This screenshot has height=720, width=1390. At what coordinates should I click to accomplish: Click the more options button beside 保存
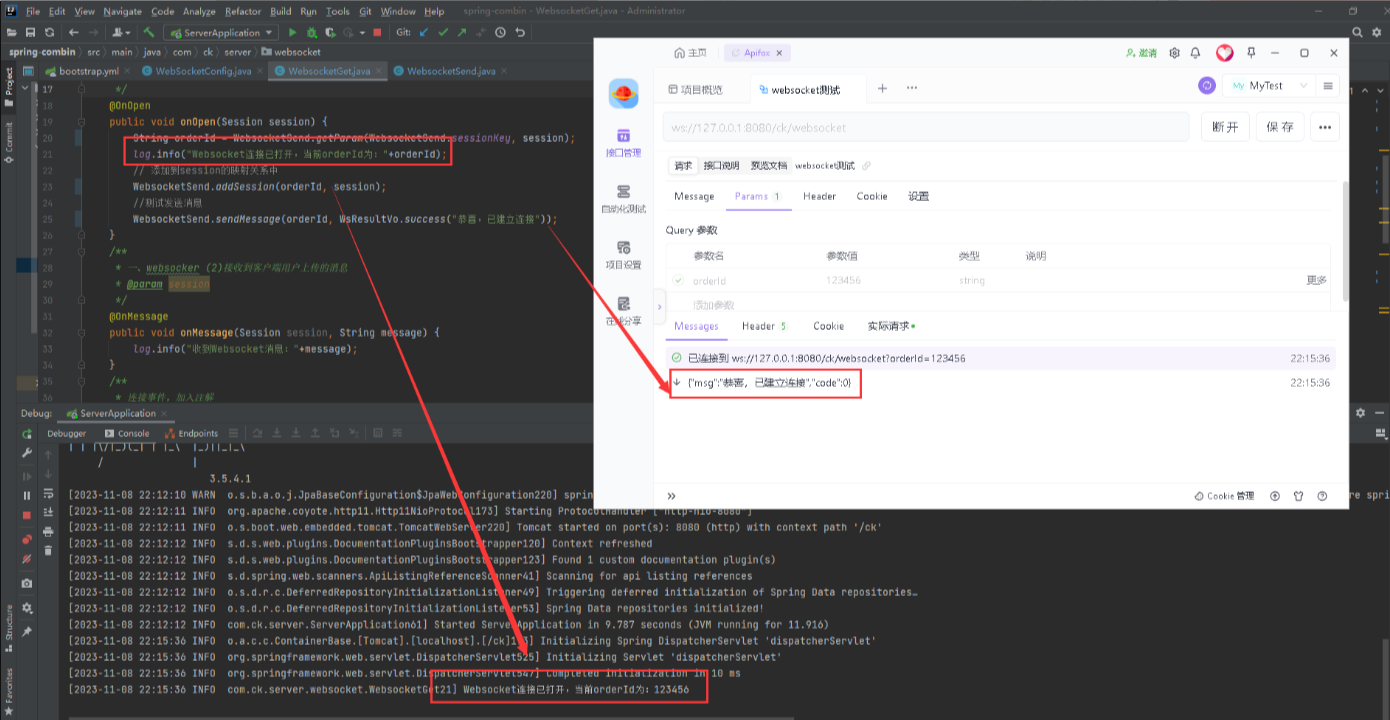coord(1325,127)
